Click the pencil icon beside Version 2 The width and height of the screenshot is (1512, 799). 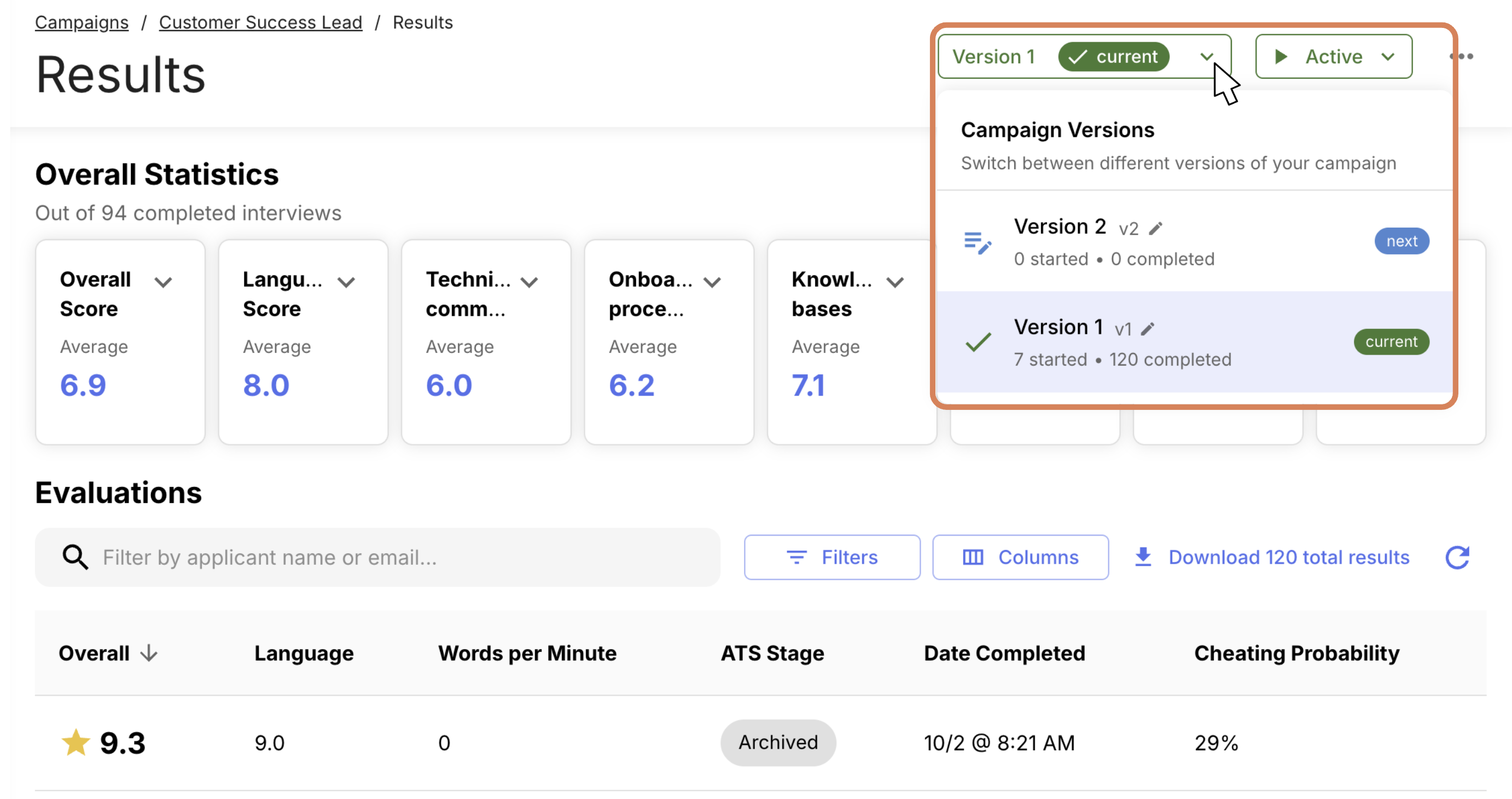1155,228
